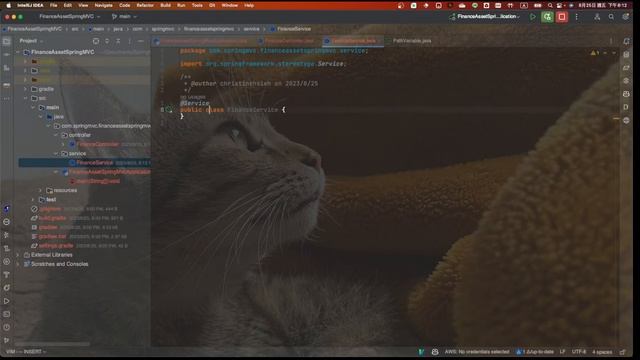Select settings.gradle in the project tree

pos(56,246)
